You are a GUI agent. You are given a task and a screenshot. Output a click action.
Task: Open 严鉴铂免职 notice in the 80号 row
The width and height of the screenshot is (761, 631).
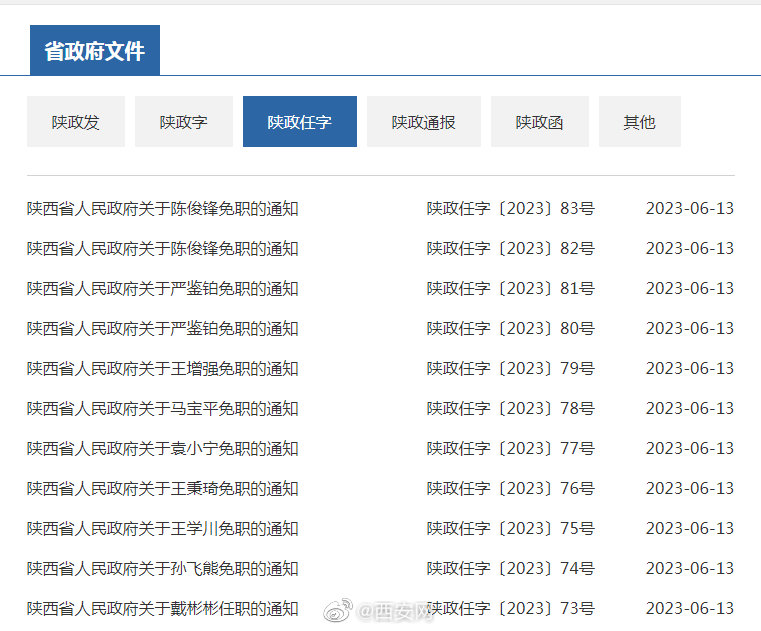pos(163,329)
